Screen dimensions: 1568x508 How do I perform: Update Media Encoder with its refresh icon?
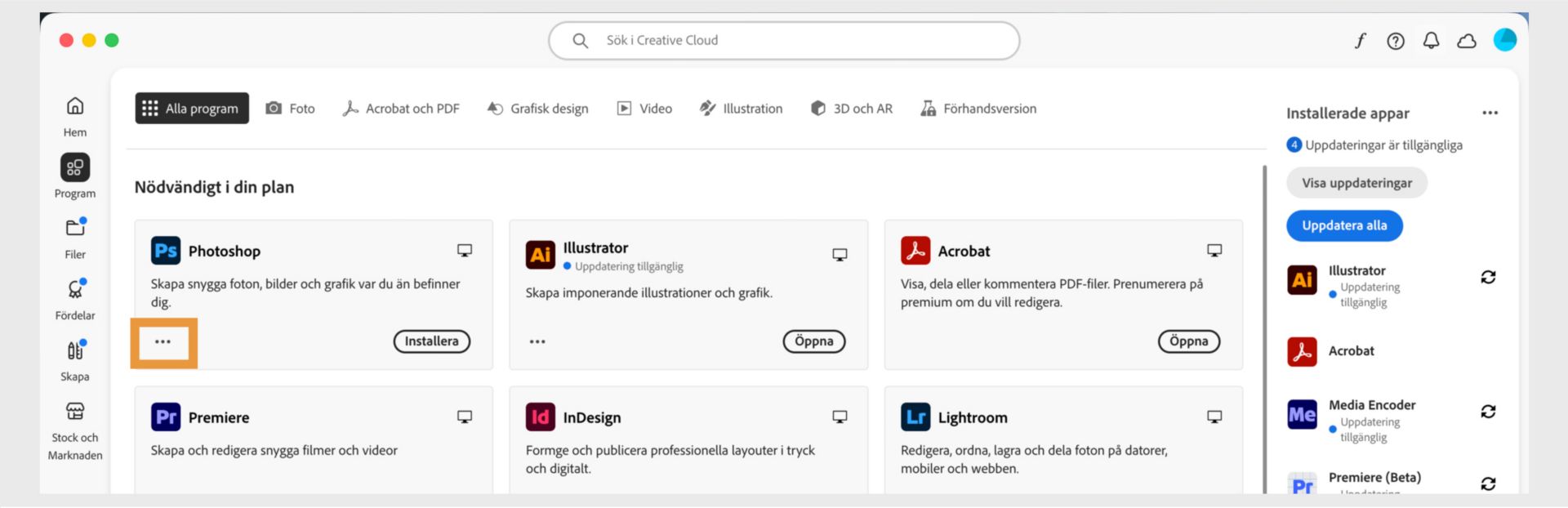1488,412
